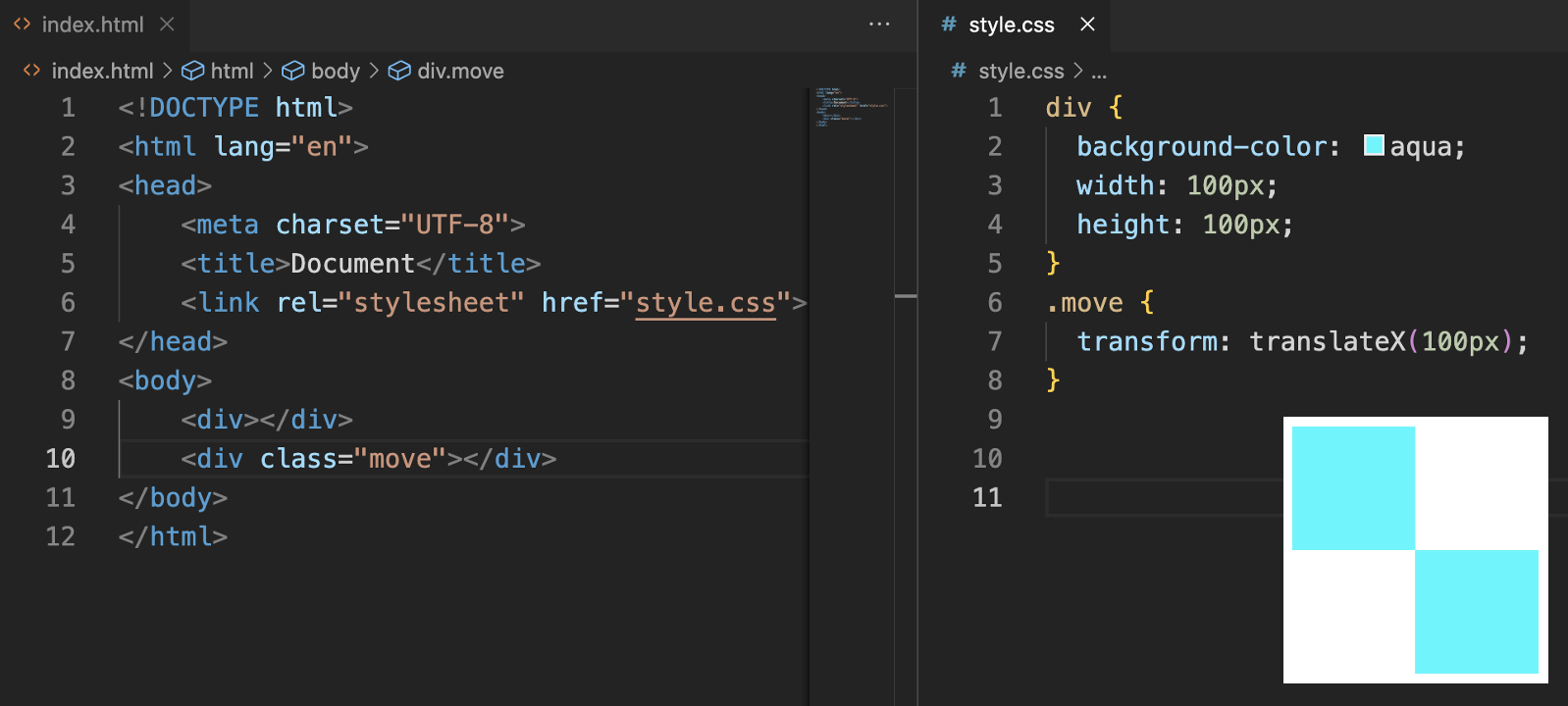Expand chevron after index.html breadcrumb

(x=167, y=71)
